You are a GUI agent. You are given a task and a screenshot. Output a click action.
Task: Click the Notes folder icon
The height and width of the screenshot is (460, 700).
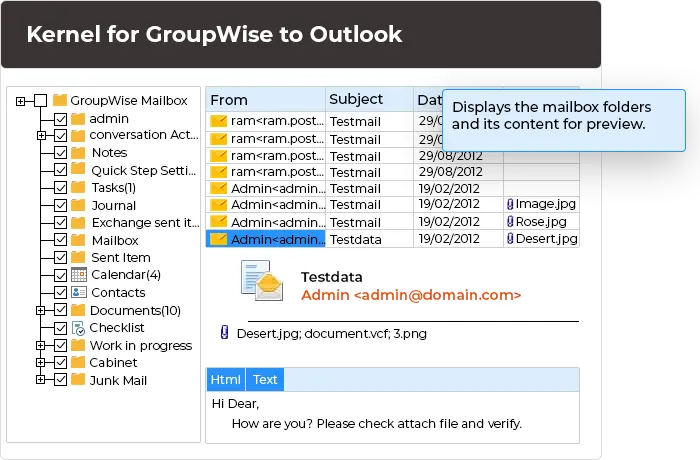[x=78, y=153]
